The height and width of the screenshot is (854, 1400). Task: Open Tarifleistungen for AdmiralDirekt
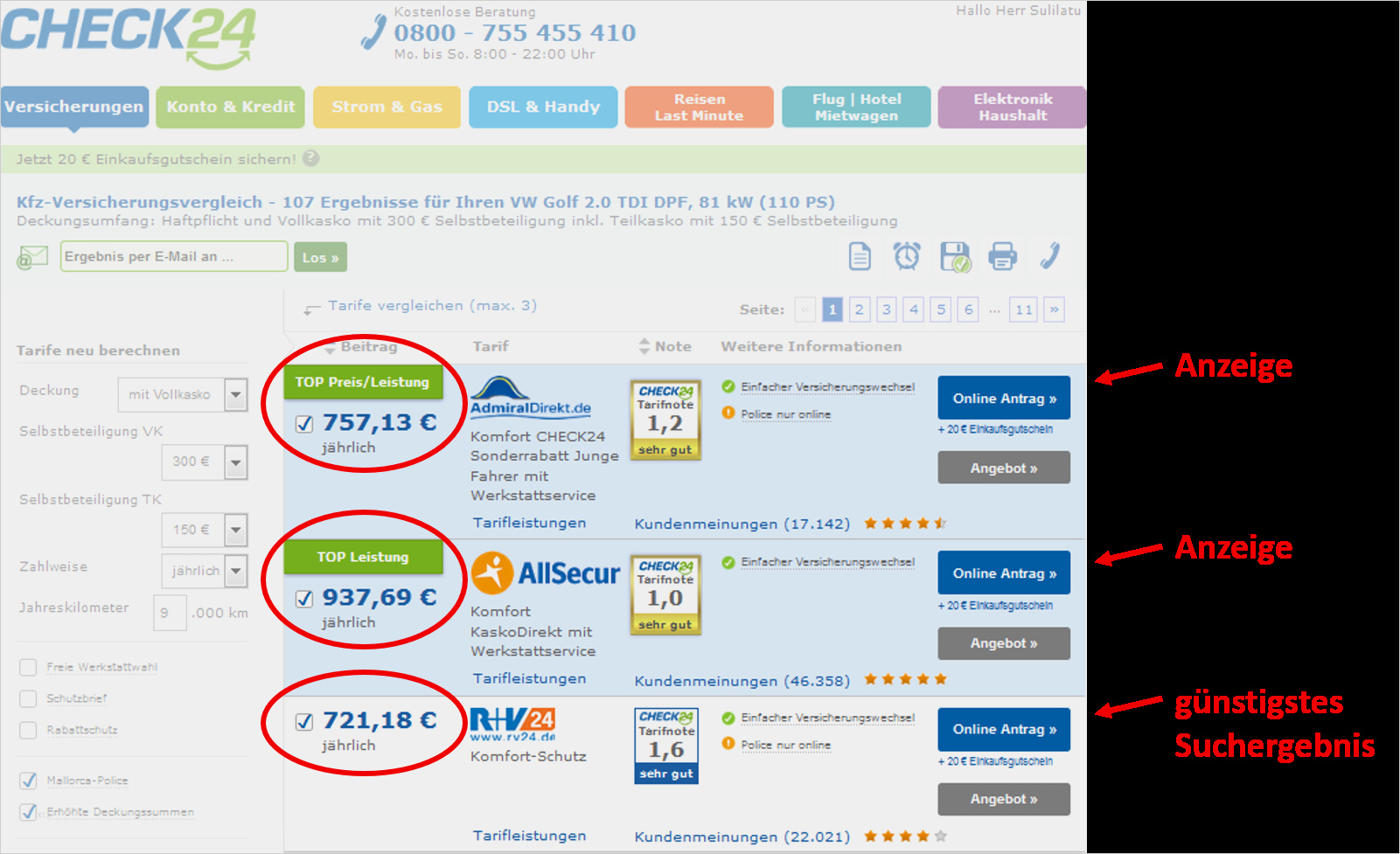click(530, 523)
